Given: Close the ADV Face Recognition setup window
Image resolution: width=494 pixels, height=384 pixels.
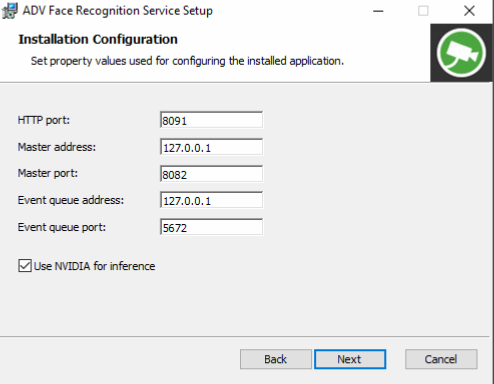Looking at the screenshot, I should 469,11.
